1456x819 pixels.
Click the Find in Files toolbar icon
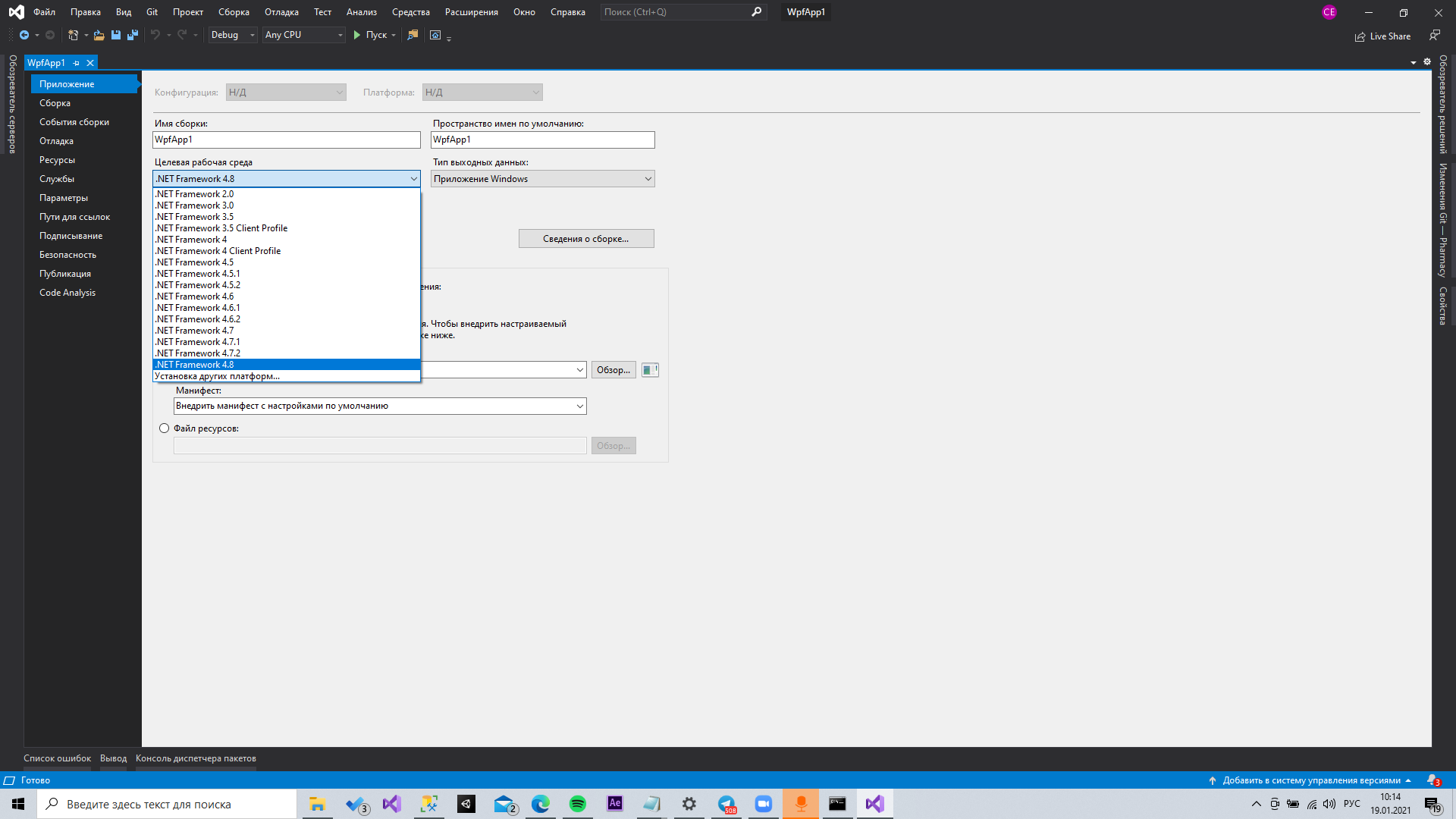413,35
